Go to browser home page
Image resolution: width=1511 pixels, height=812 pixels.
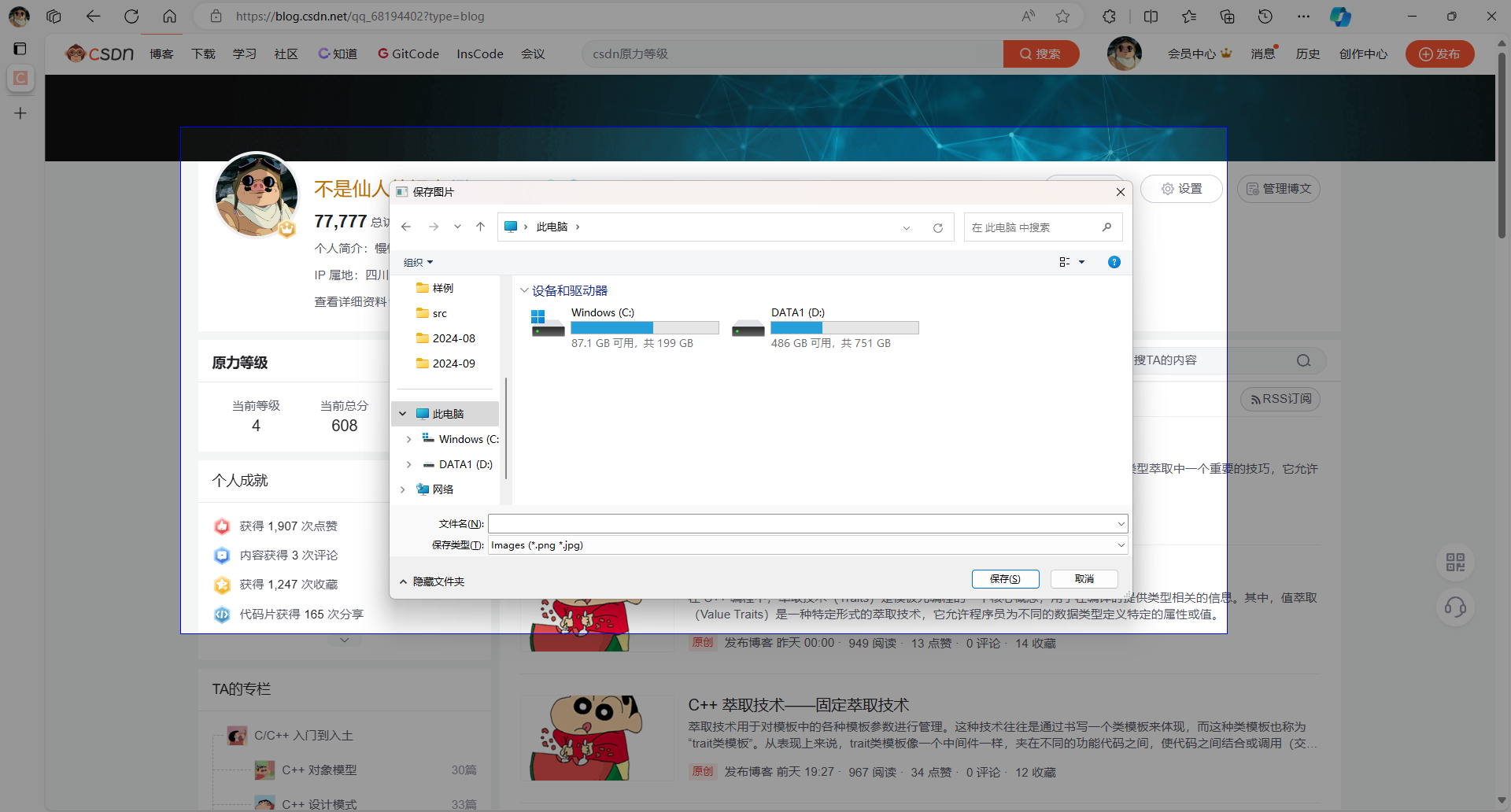pyautogui.click(x=169, y=16)
